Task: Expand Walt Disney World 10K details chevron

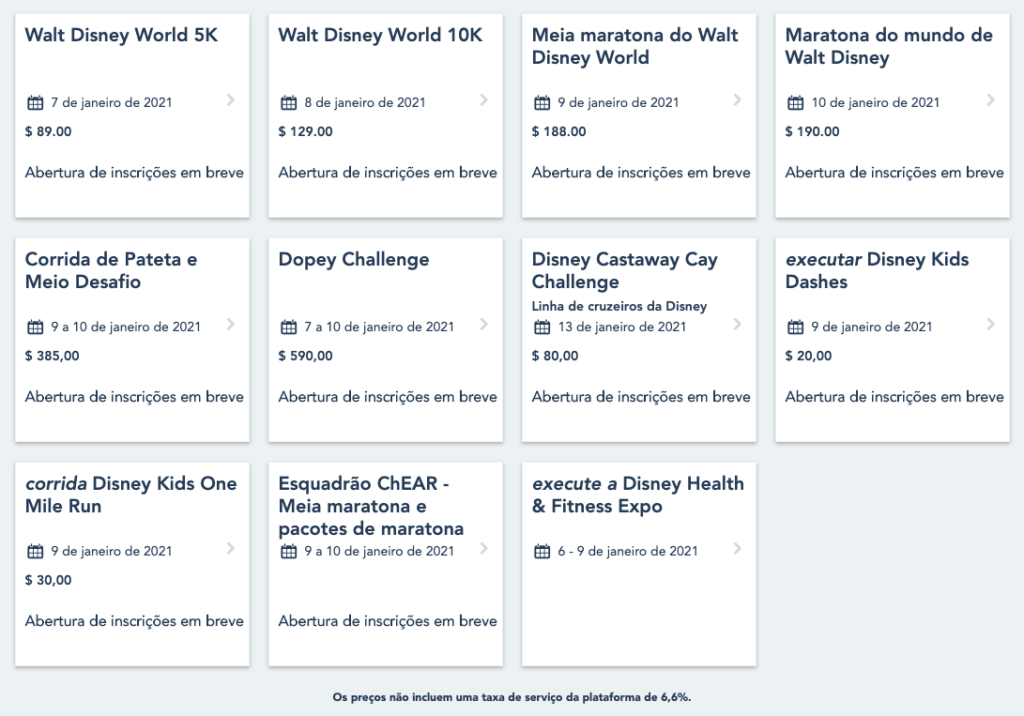Action: tap(483, 100)
